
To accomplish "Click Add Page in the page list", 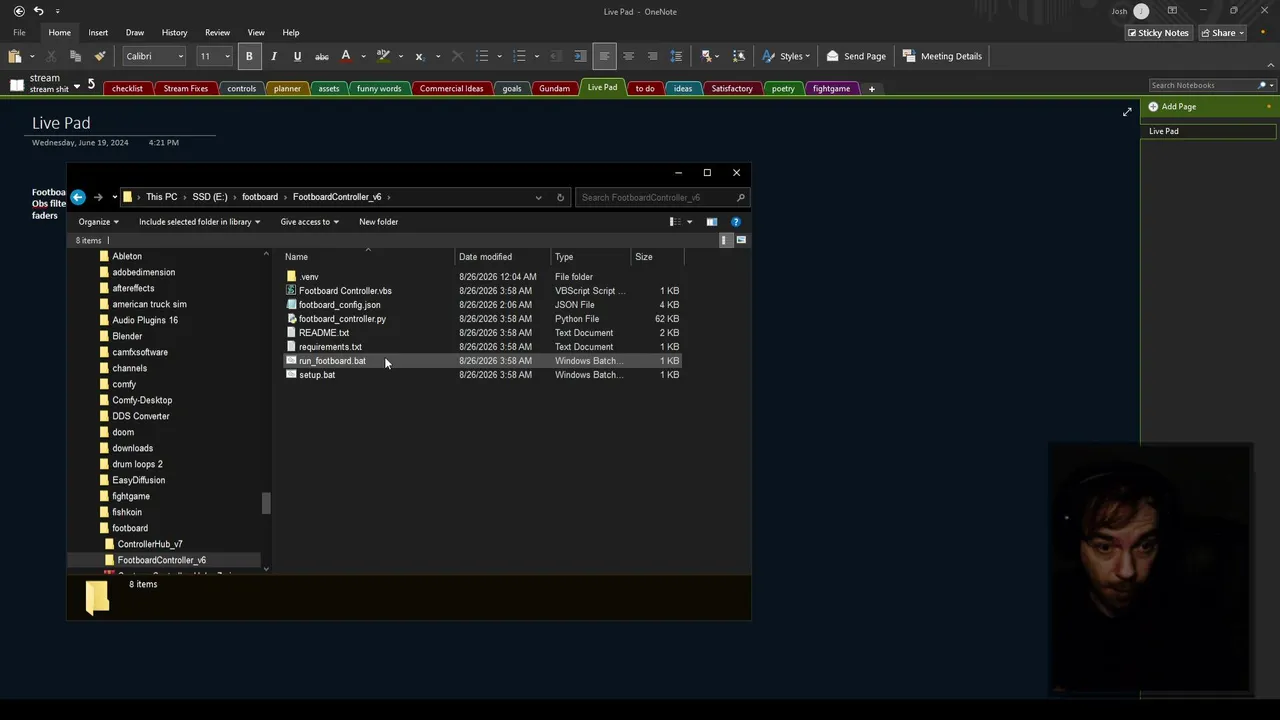I will (x=1172, y=107).
